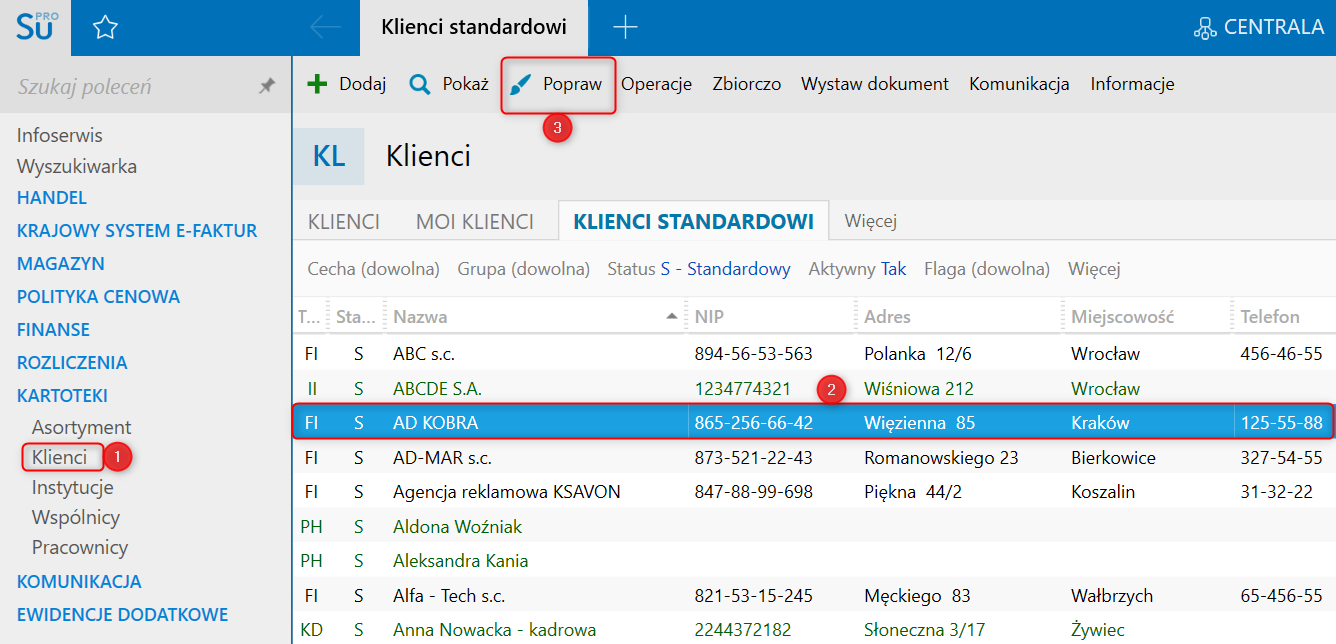Select the ABCDE S.A. client row
This screenshot has height=644, width=1336.
pos(814,388)
